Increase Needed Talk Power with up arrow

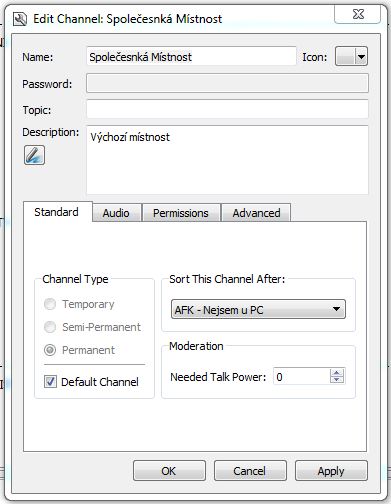337,373
